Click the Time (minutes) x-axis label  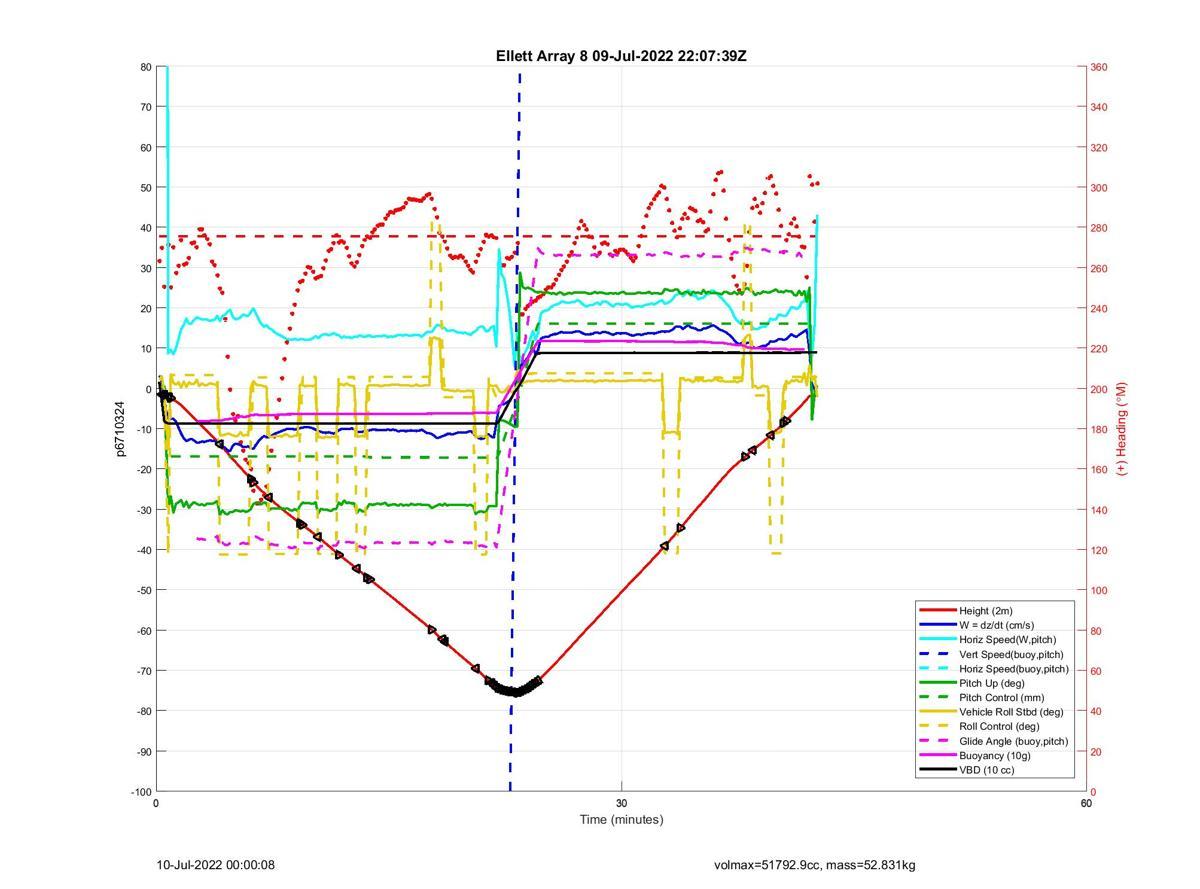(621, 820)
